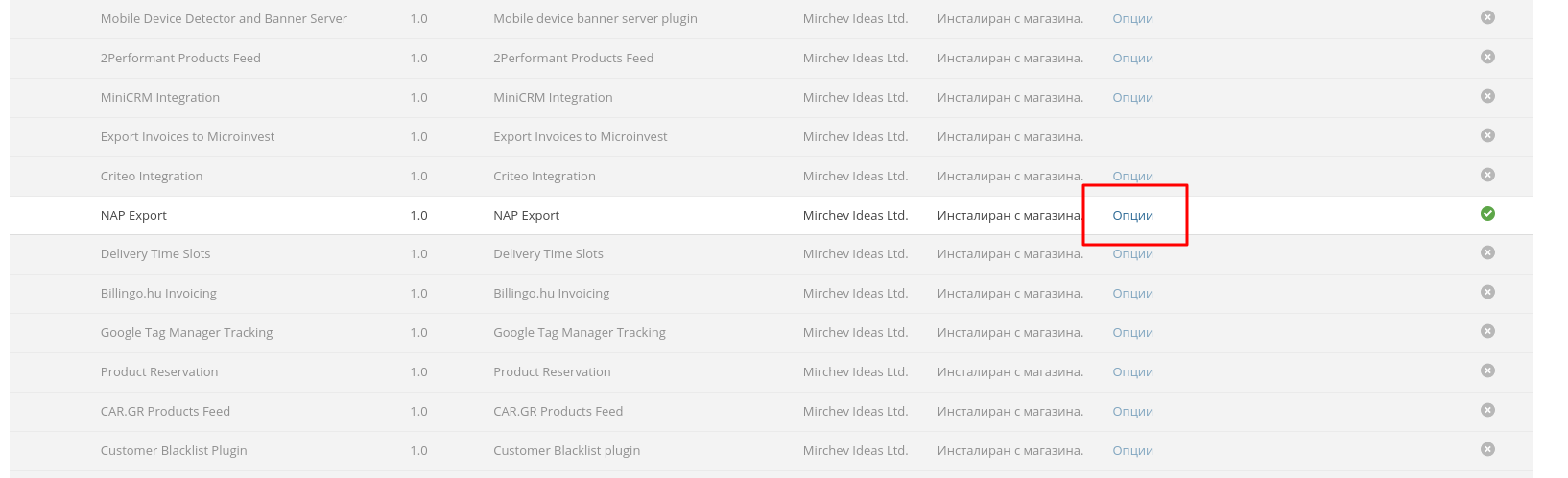
Task: Click CAR.GR Products Feed status icon
Action: (x=1487, y=410)
